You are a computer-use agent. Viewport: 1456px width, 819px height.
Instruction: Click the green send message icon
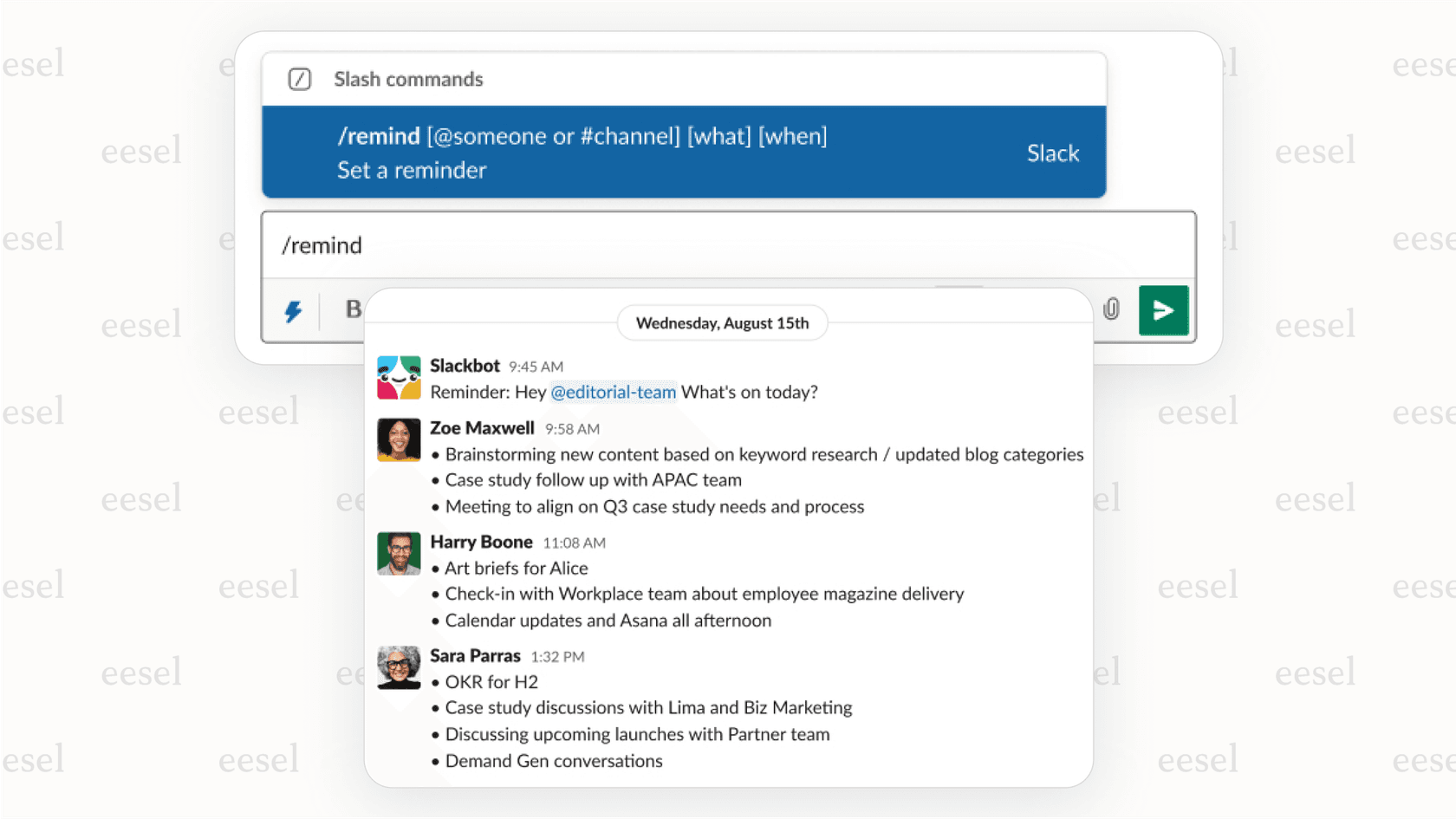click(1164, 310)
